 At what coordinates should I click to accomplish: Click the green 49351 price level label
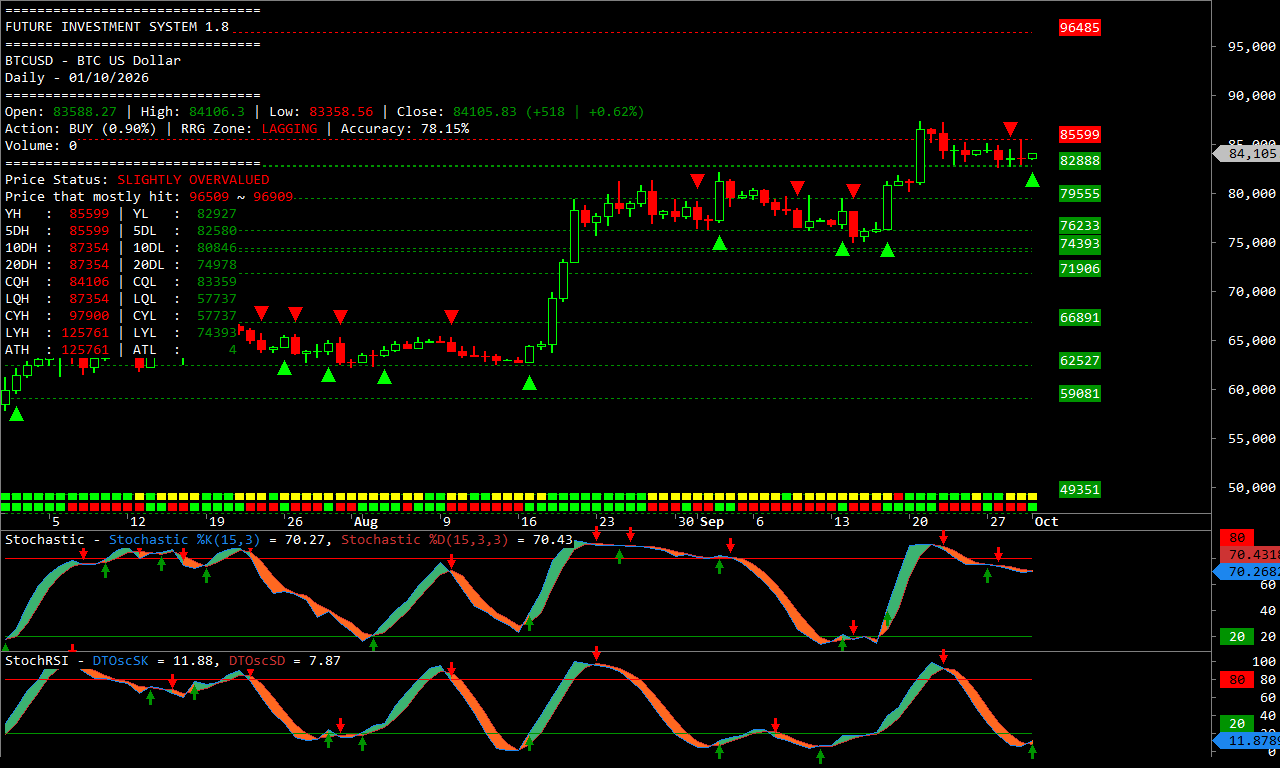1080,489
